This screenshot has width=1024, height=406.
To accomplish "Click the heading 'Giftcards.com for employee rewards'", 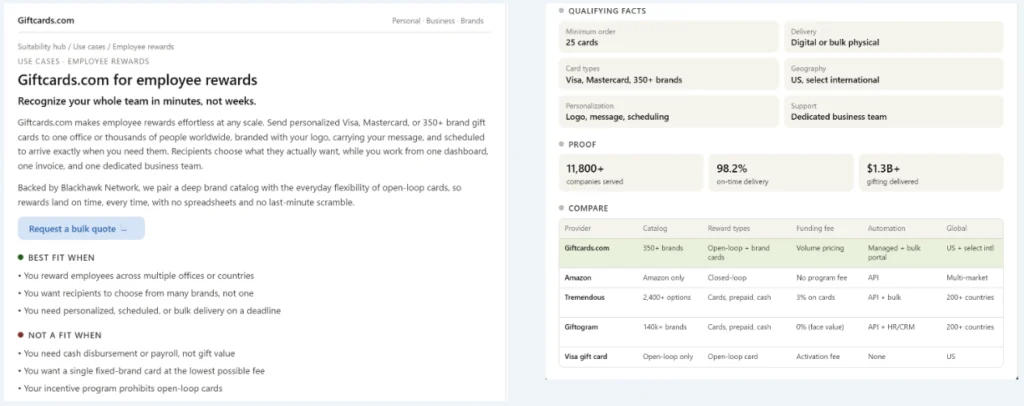I will click(x=137, y=80).
